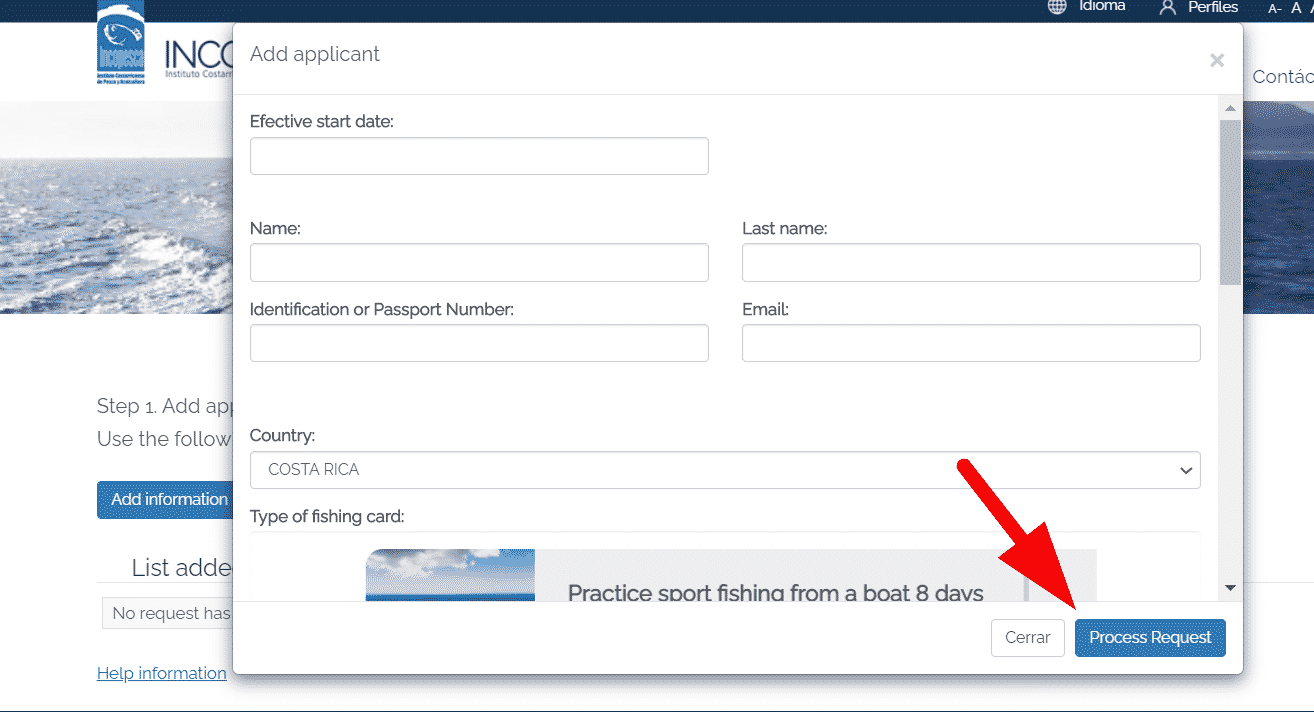Screen dimensions: 1314x712
Task: Decrease font size with the A- control
Action: click(1274, 8)
